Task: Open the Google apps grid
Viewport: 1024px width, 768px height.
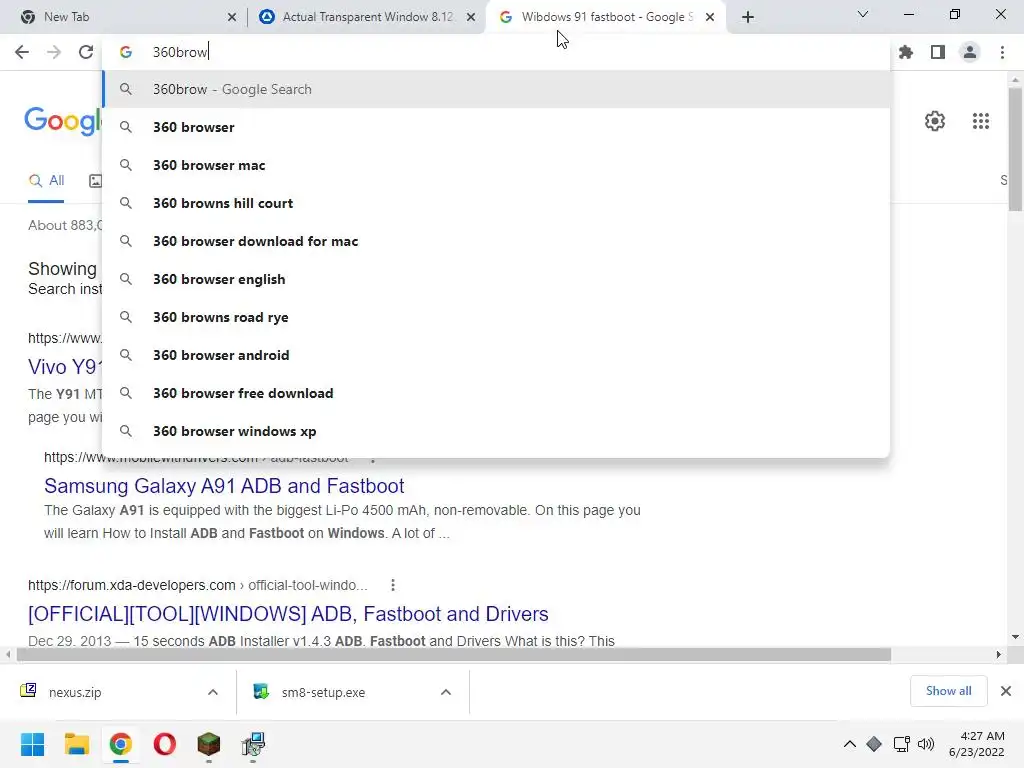Action: click(981, 121)
